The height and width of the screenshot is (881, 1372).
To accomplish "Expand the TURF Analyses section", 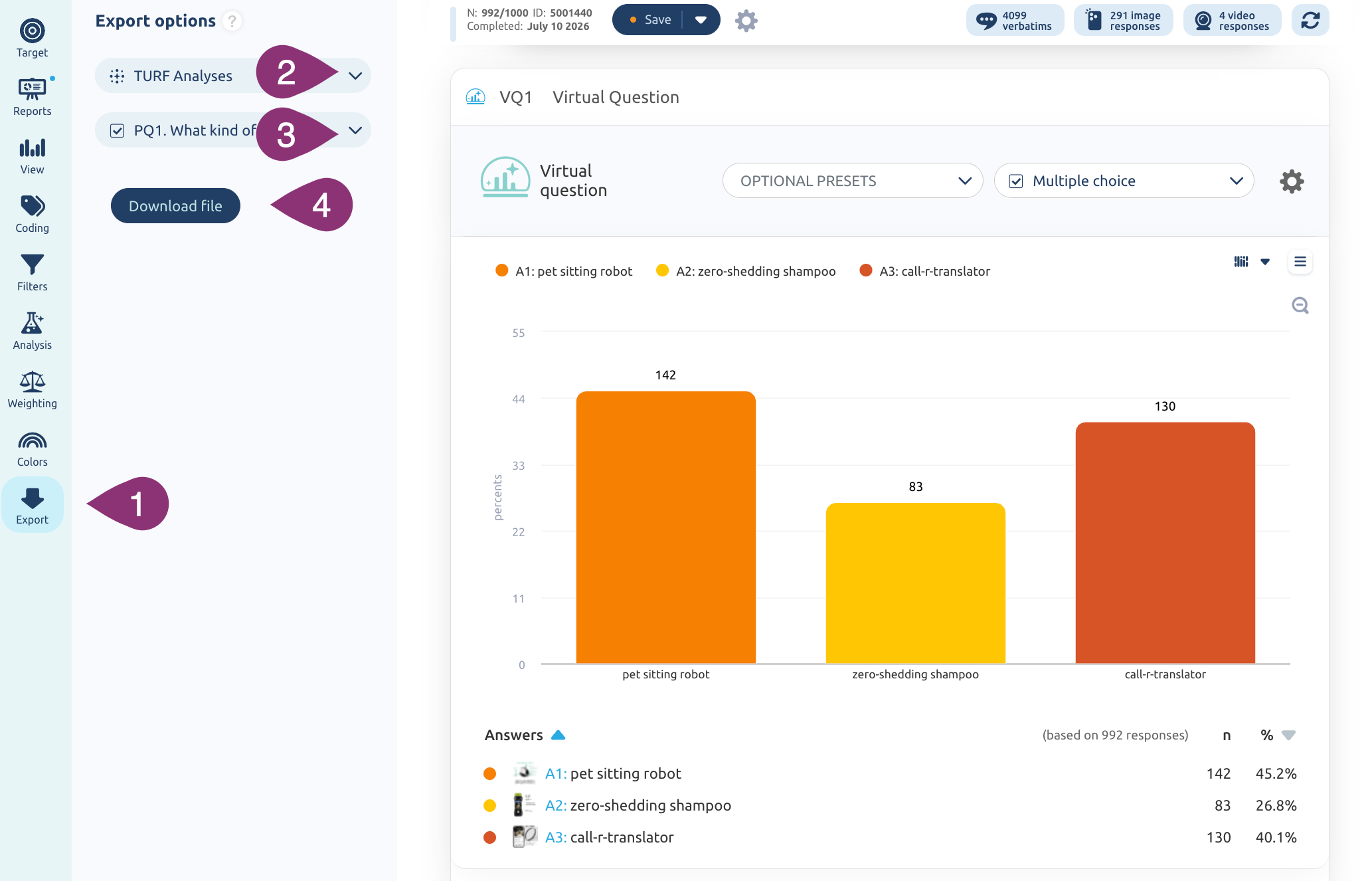I will (x=355, y=76).
